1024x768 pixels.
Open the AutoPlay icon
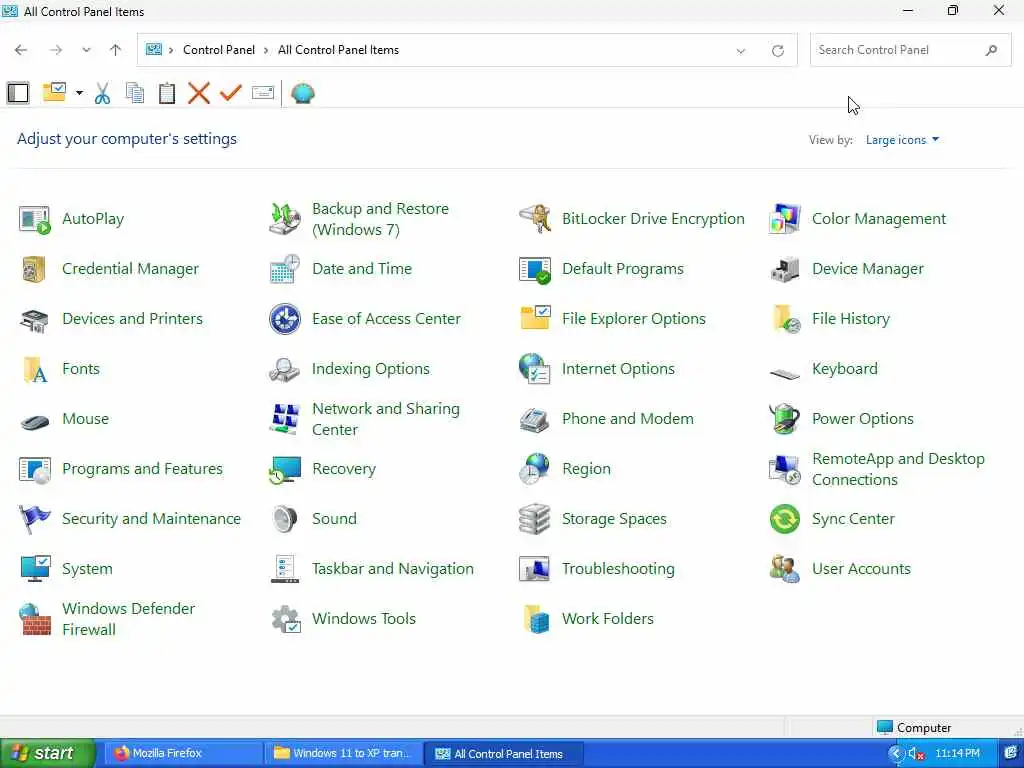[35, 219]
